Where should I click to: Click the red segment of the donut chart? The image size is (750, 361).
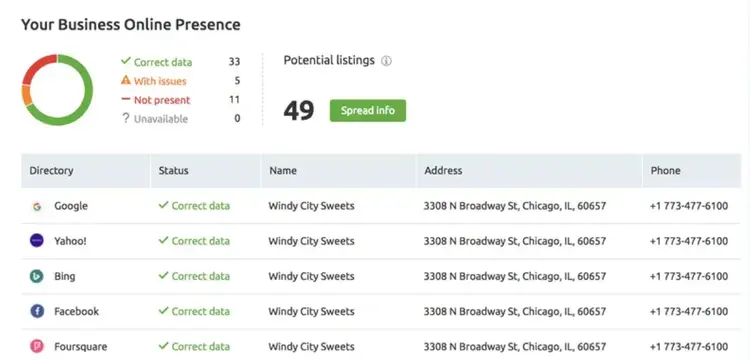click(37, 65)
